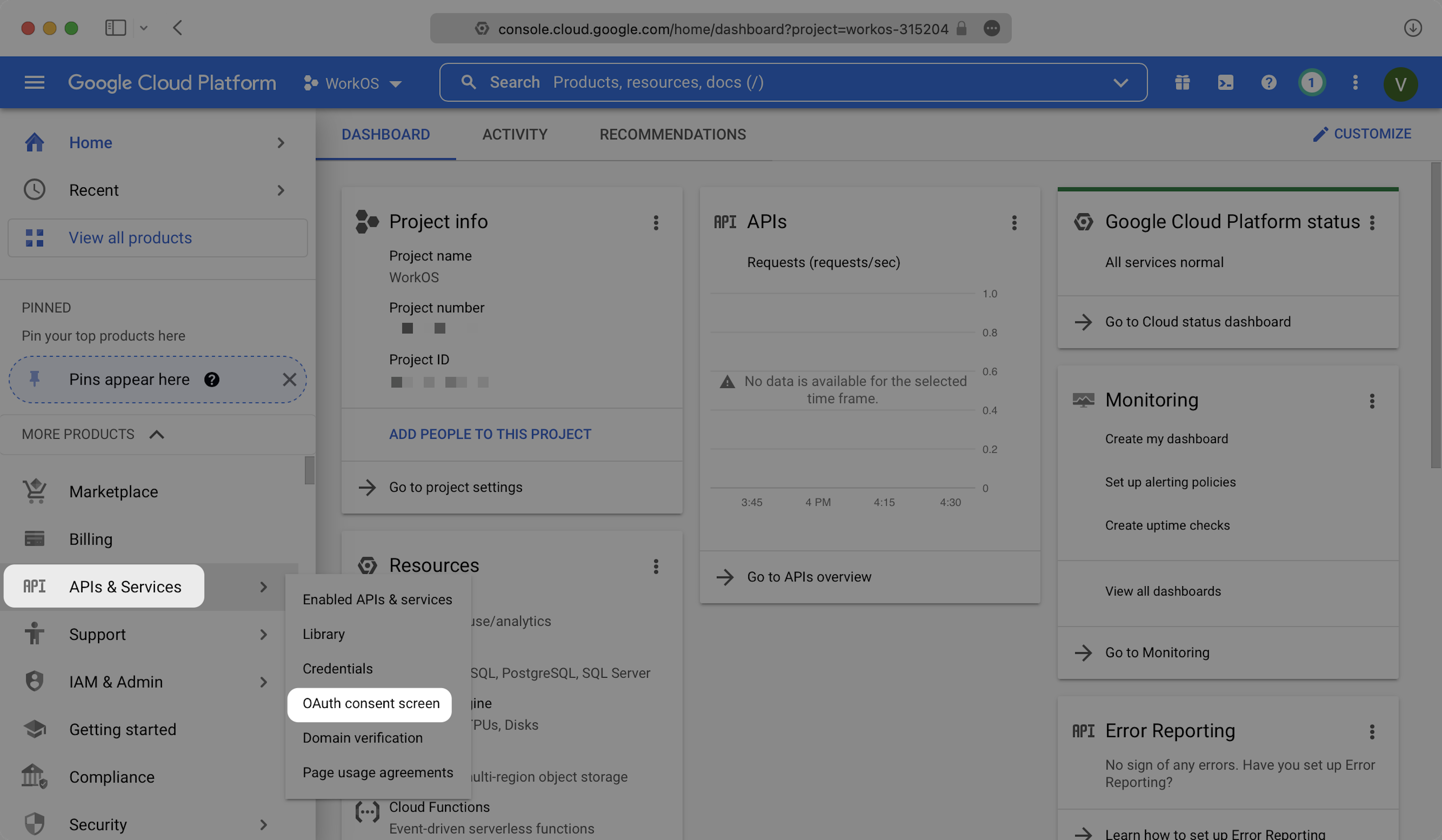Open the help question mark icon
Viewport: 1442px width, 840px height.
(x=1269, y=82)
